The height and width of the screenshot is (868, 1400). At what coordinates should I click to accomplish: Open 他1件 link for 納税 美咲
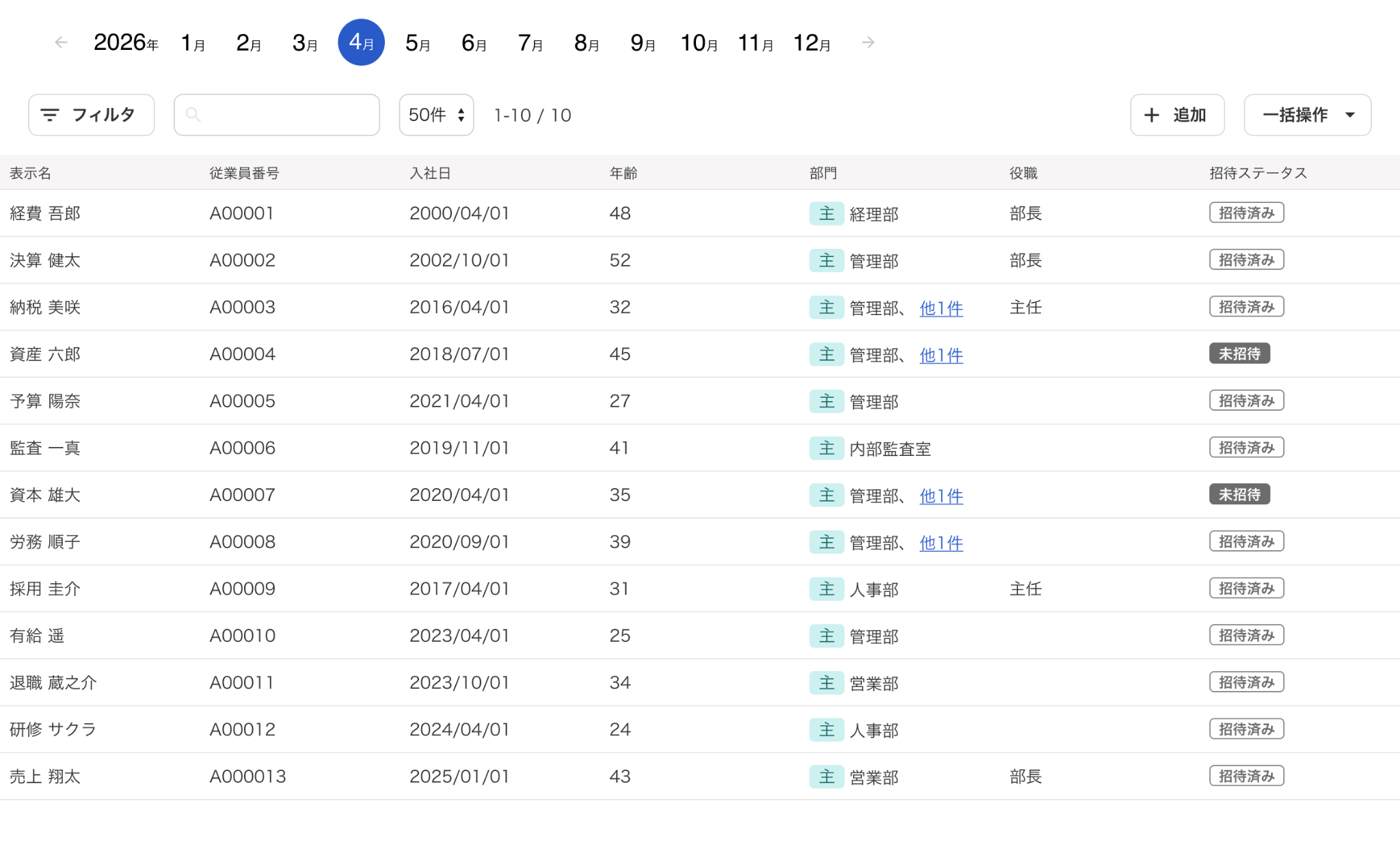[941, 308]
